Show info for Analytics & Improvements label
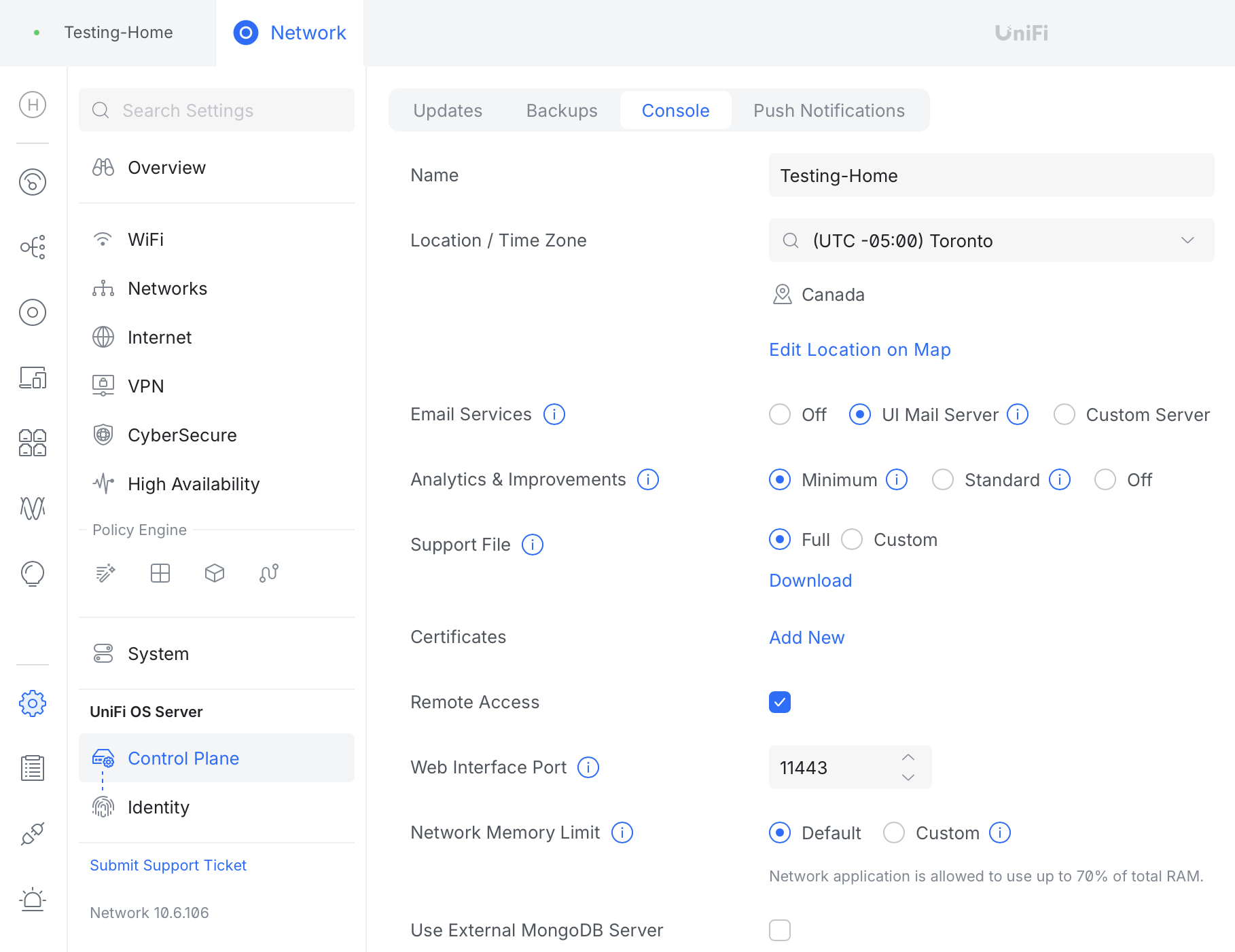 pyautogui.click(x=648, y=479)
